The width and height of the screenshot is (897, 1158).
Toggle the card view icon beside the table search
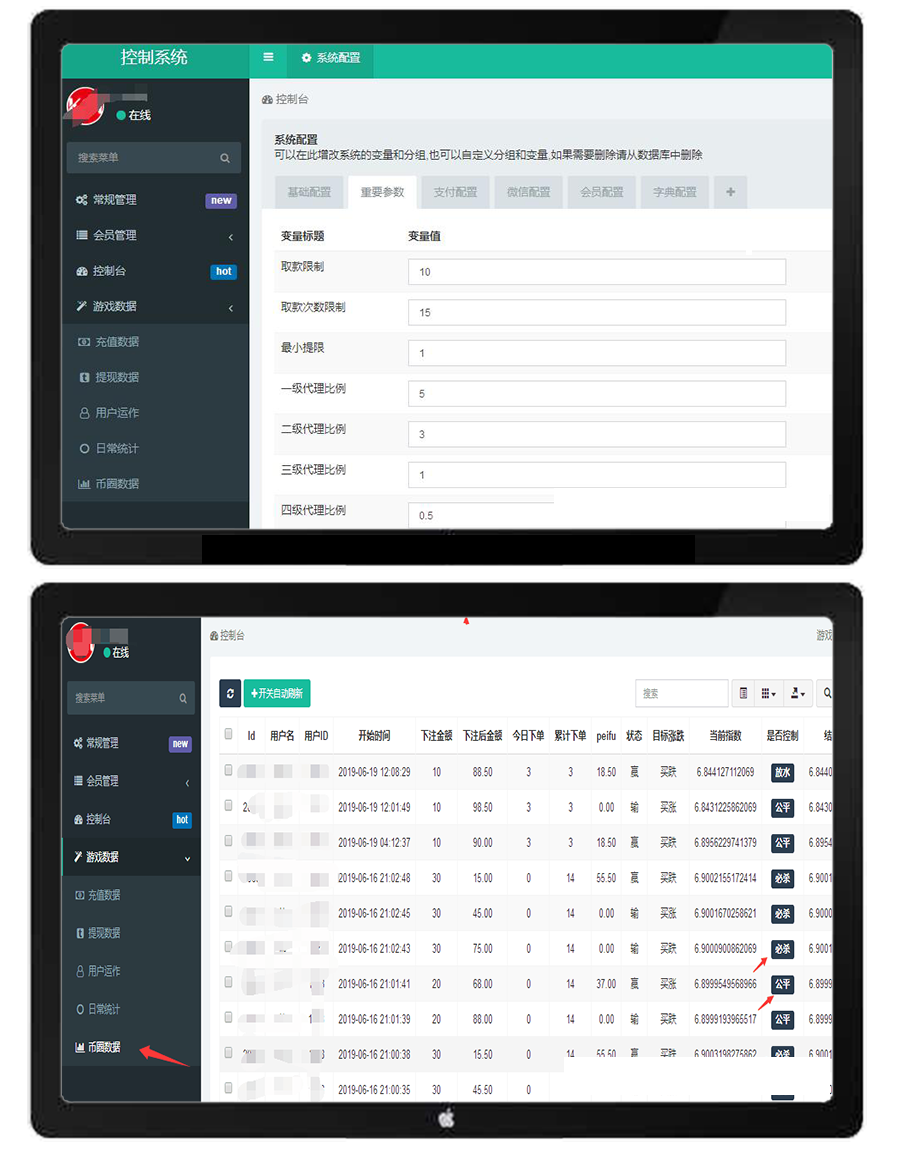tap(743, 693)
